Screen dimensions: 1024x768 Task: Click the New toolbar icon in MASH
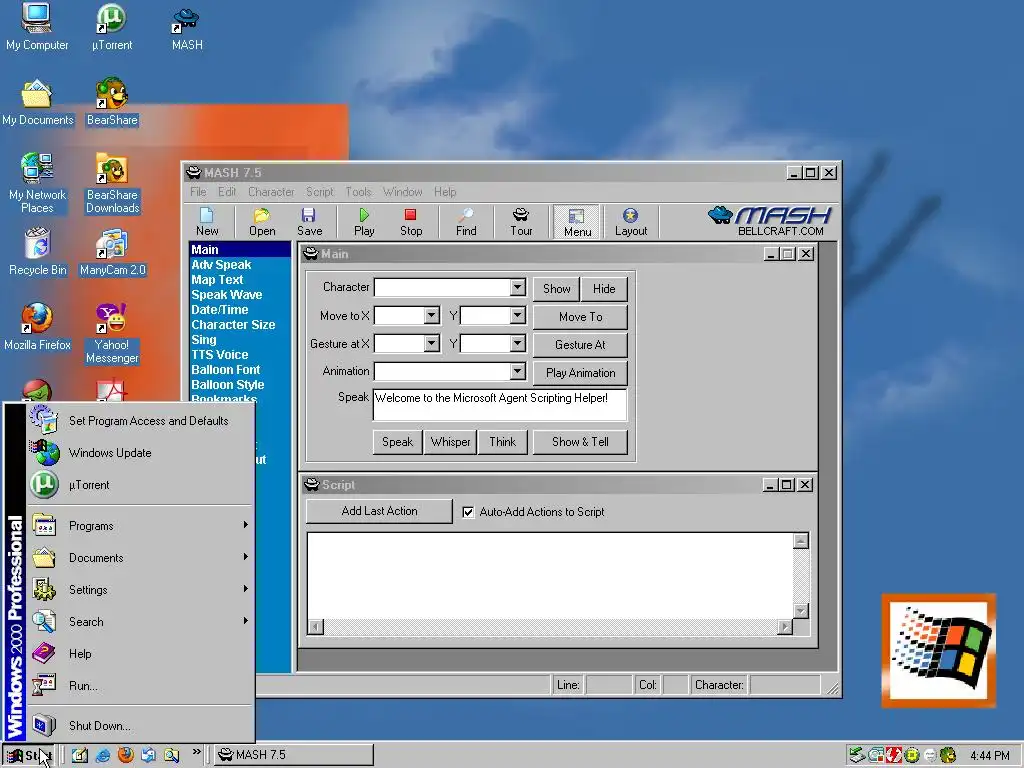tap(207, 222)
